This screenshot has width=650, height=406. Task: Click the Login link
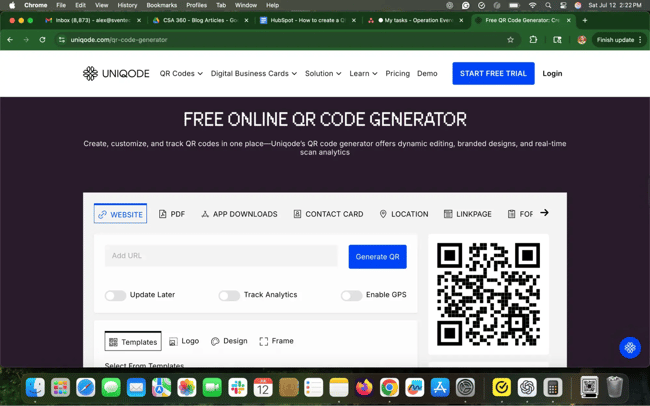pos(552,73)
